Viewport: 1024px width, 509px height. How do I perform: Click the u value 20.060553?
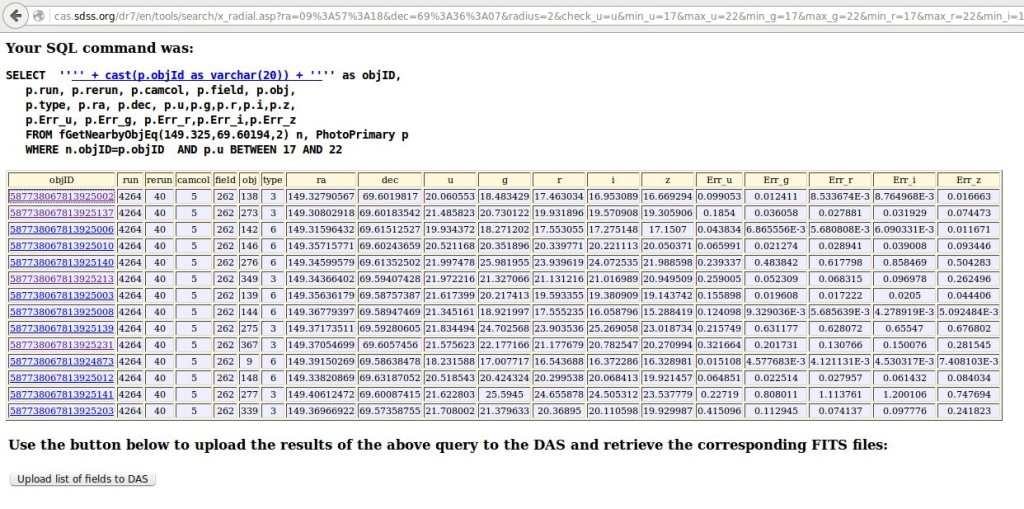point(449,196)
